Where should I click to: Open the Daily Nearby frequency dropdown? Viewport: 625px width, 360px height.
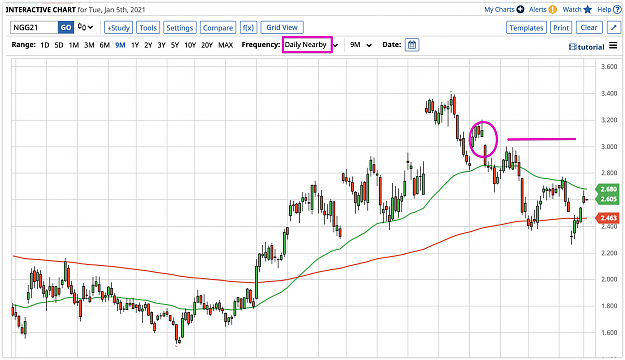coord(311,45)
